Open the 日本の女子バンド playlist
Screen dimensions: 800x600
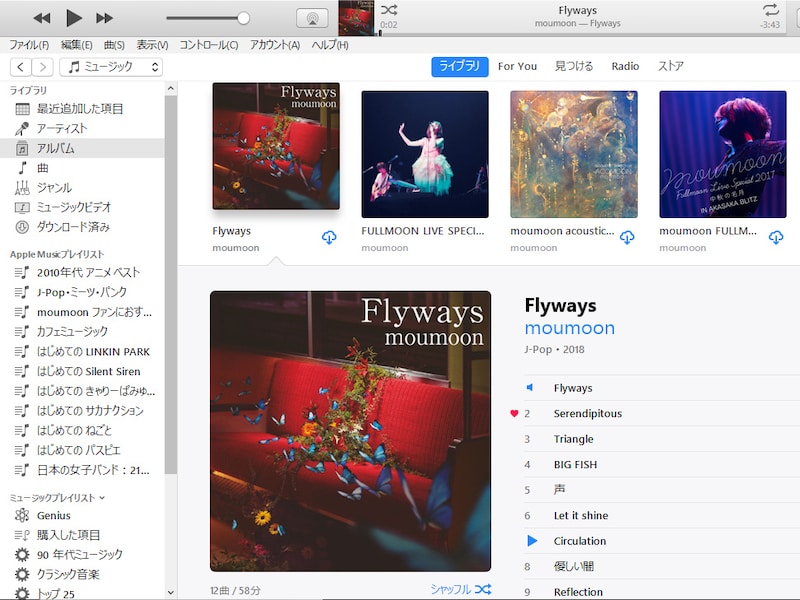point(82,470)
